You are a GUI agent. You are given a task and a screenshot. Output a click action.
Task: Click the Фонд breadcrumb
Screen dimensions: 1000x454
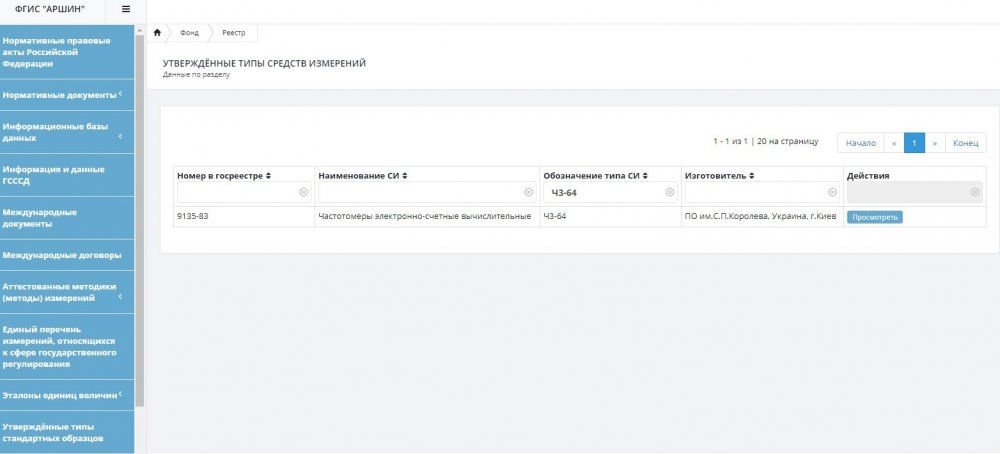coord(189,33)
